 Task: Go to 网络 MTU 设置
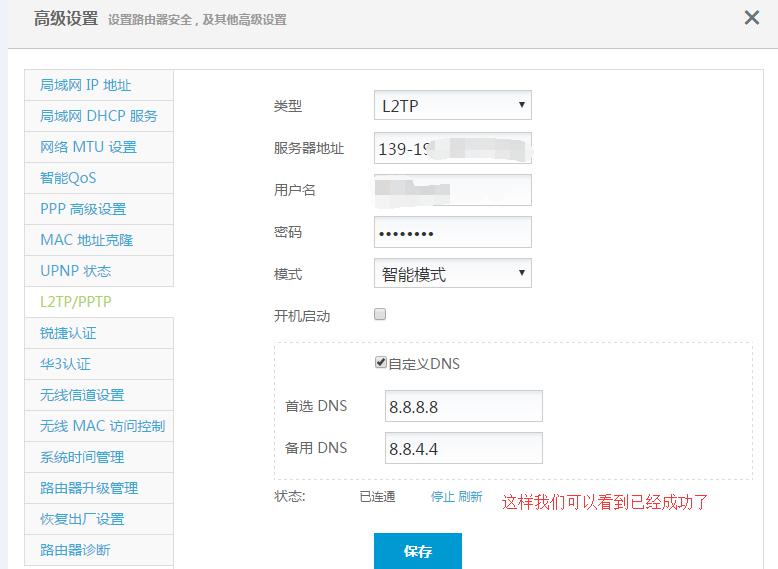click(99, 147)
